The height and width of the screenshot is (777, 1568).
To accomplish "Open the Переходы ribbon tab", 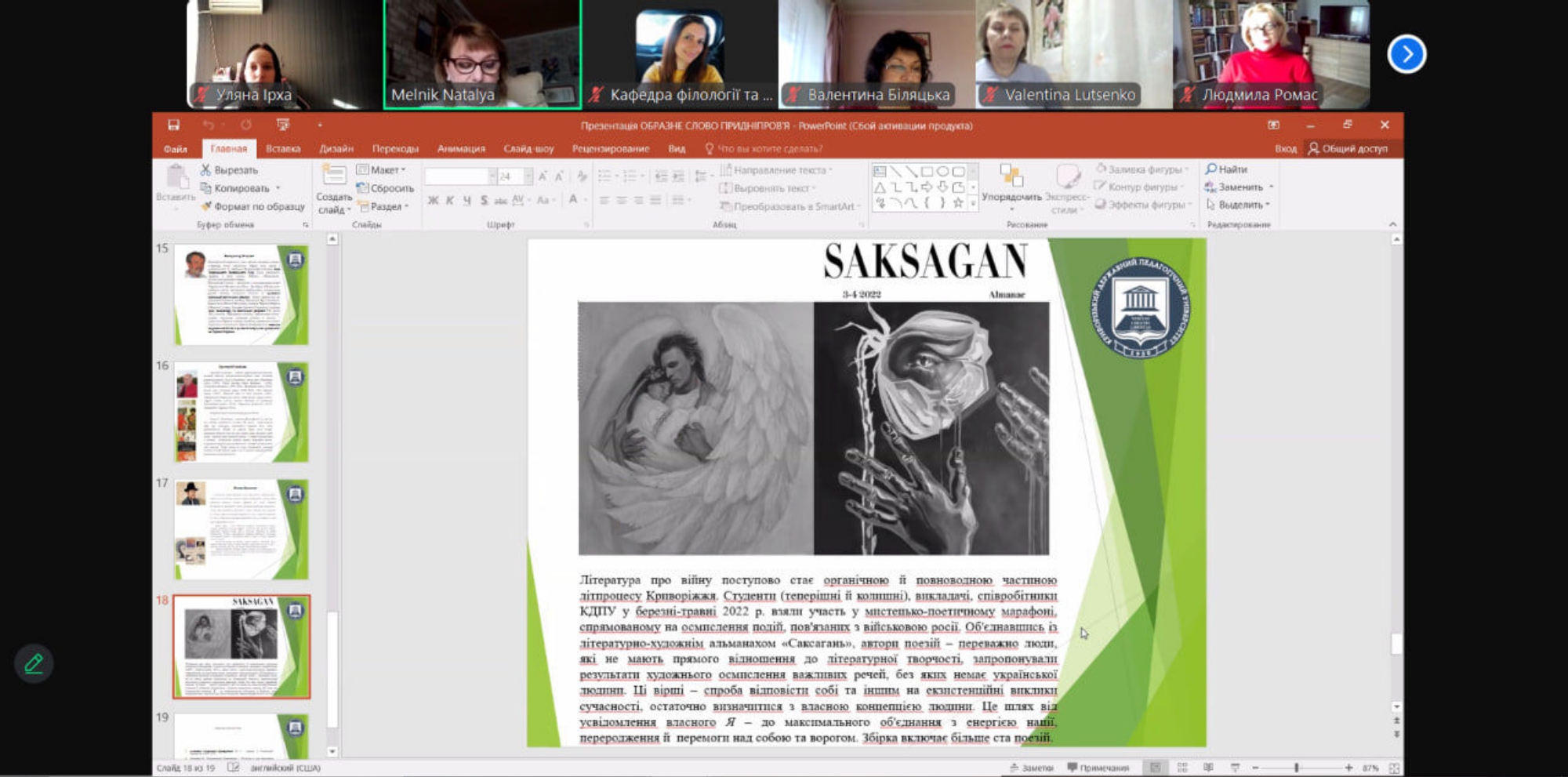I will coord(395,149).
